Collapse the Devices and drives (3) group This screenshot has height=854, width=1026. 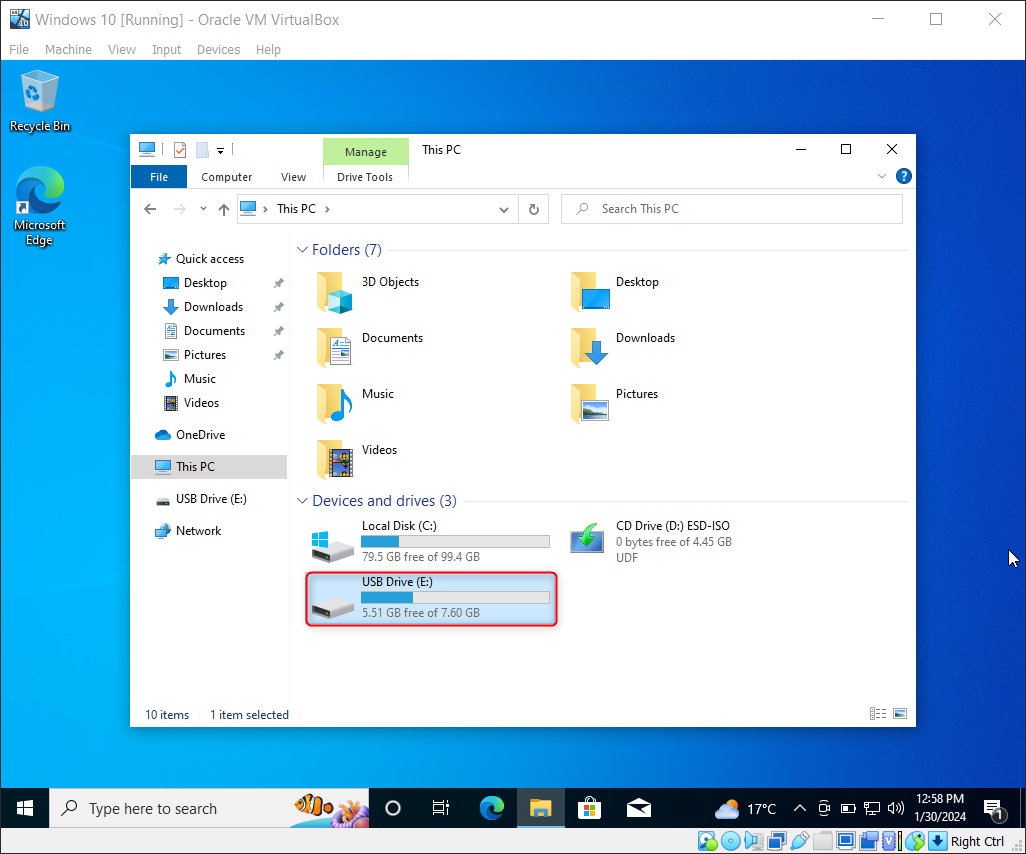point(302,501)
